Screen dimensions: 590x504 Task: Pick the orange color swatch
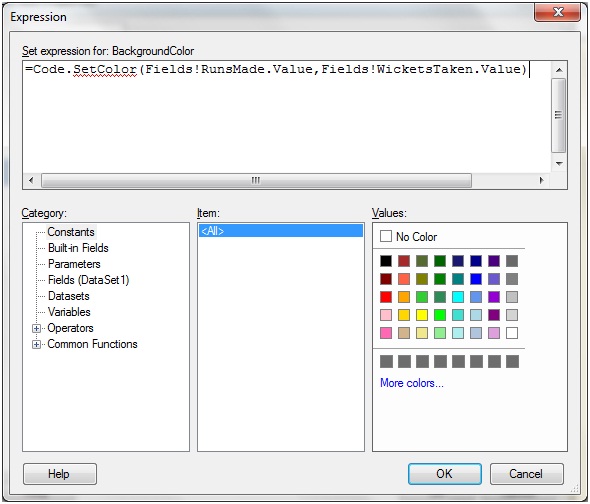click(x=404, y=297)
